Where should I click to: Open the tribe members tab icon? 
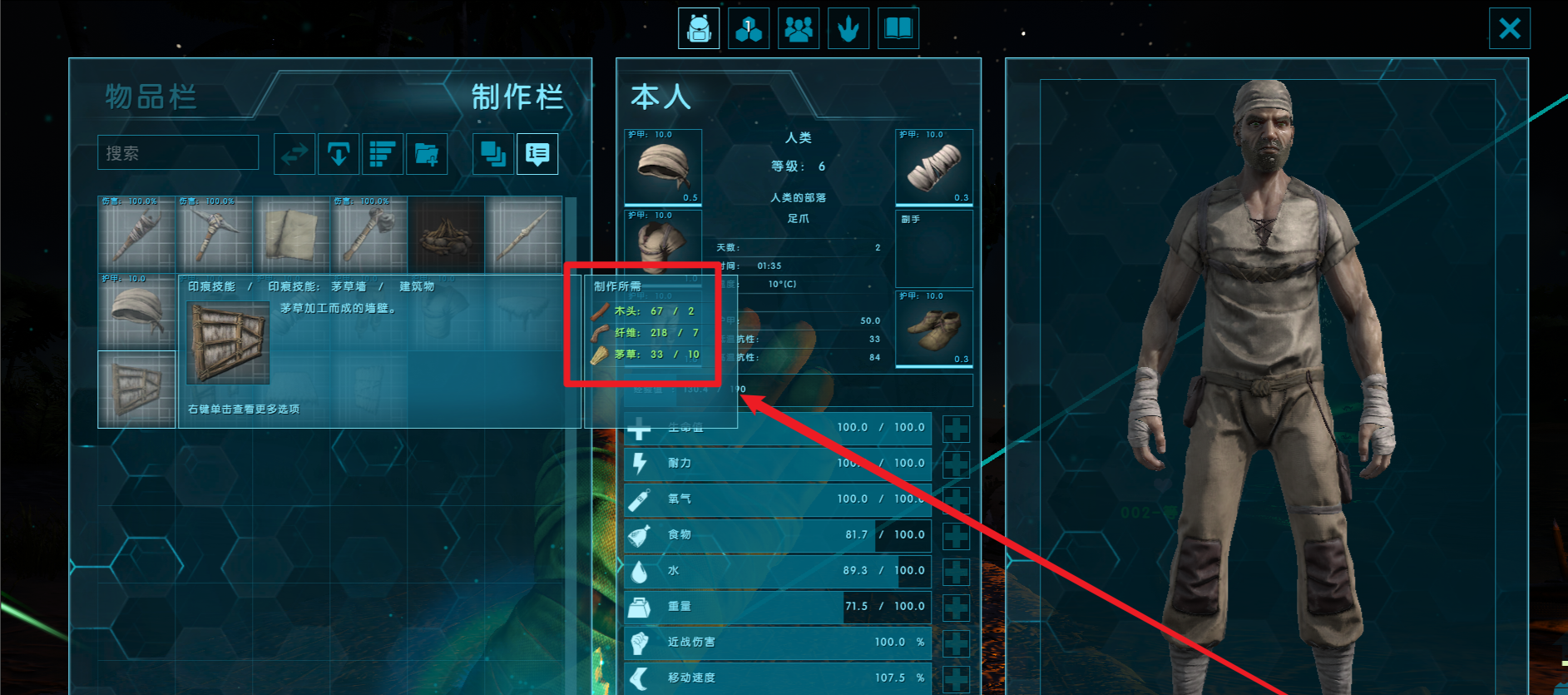799,29
